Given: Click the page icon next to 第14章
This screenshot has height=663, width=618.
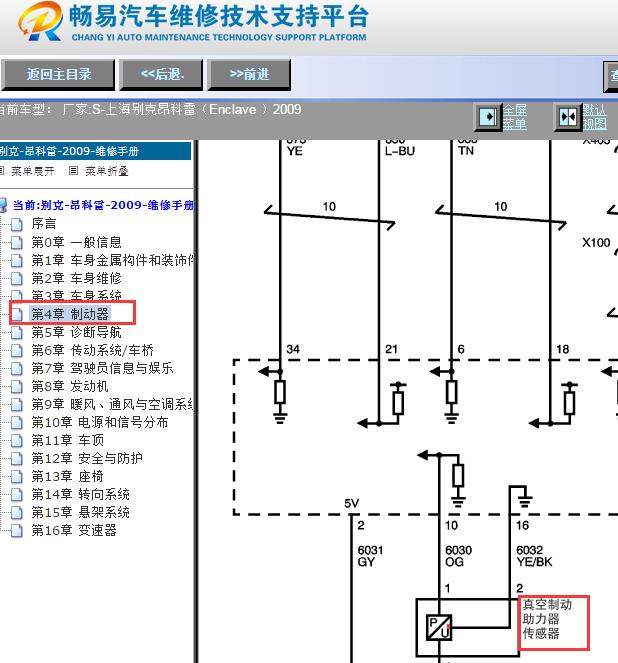Looking at the screenshot, I should click(x=16, y=495).
